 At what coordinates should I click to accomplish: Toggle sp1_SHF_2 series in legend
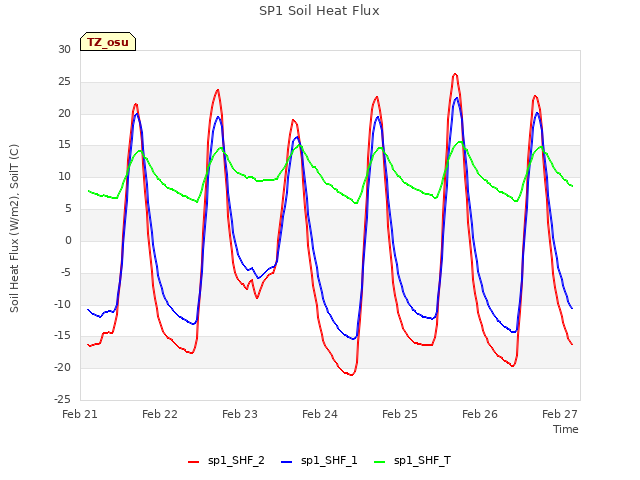coord(226,460)
